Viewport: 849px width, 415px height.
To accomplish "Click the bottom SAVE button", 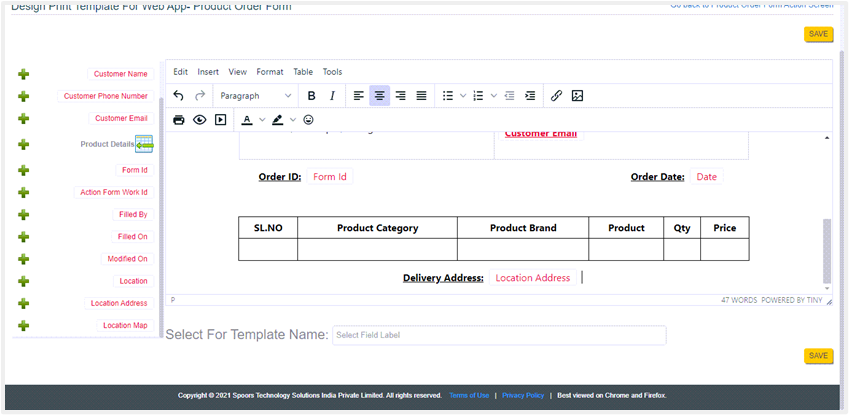I will pos(818,356).
